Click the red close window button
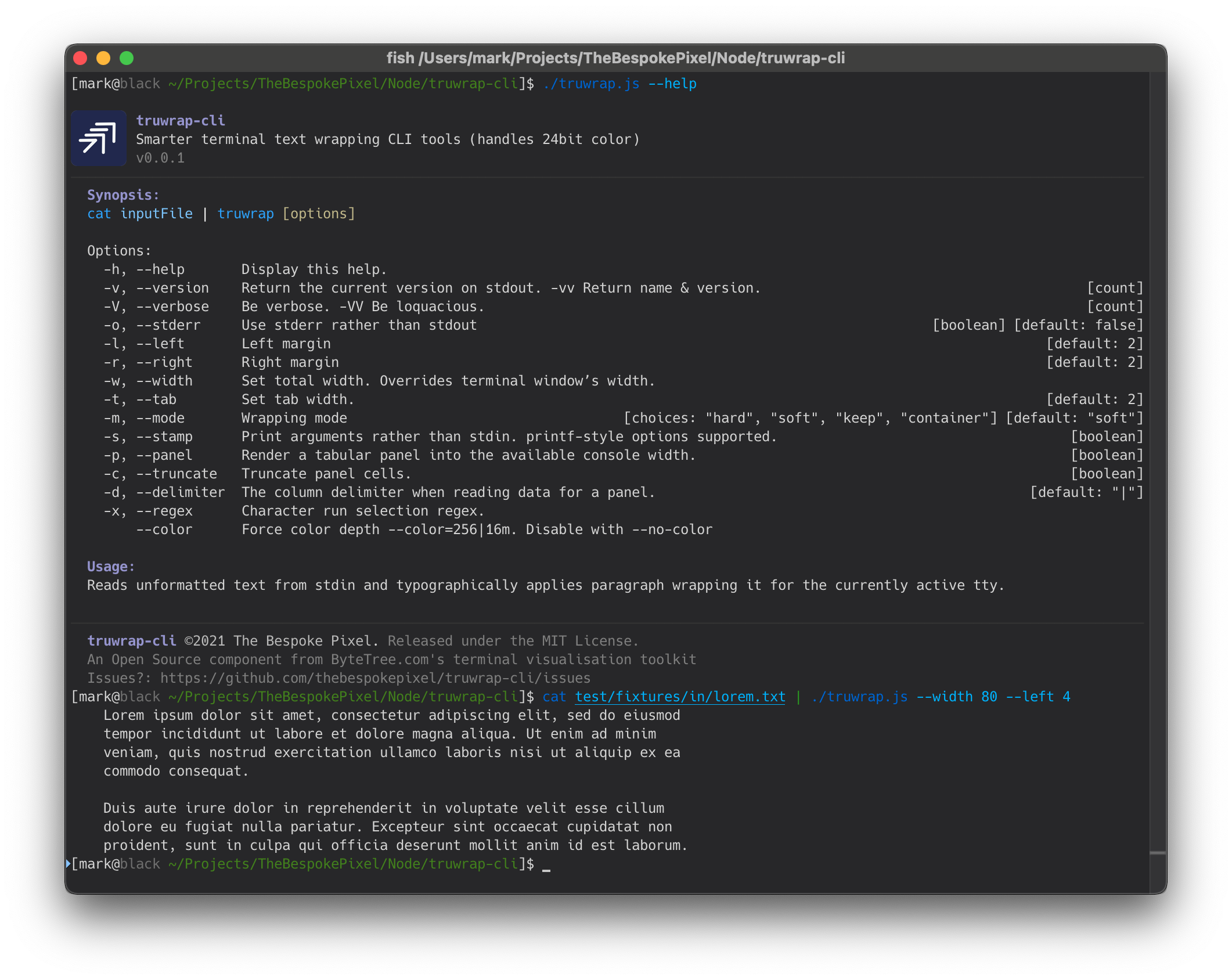 (x=80, y=58)
